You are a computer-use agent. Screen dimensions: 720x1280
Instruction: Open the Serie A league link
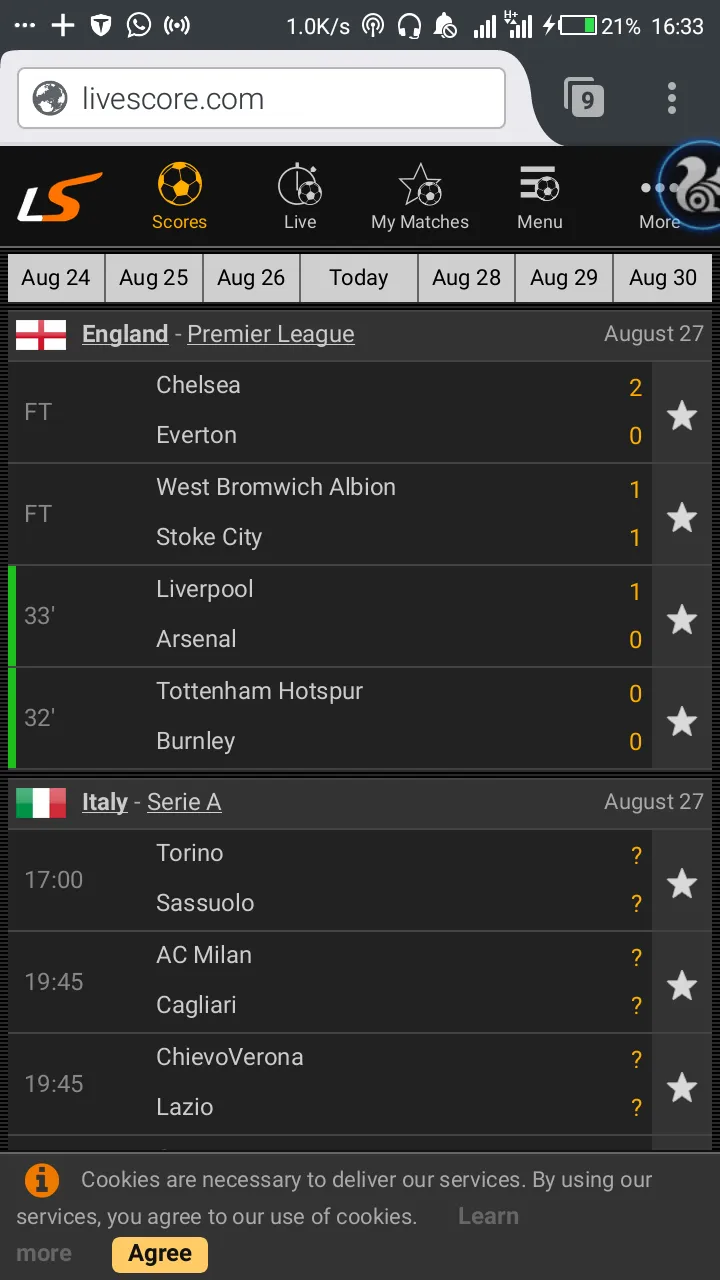(184, 802)
